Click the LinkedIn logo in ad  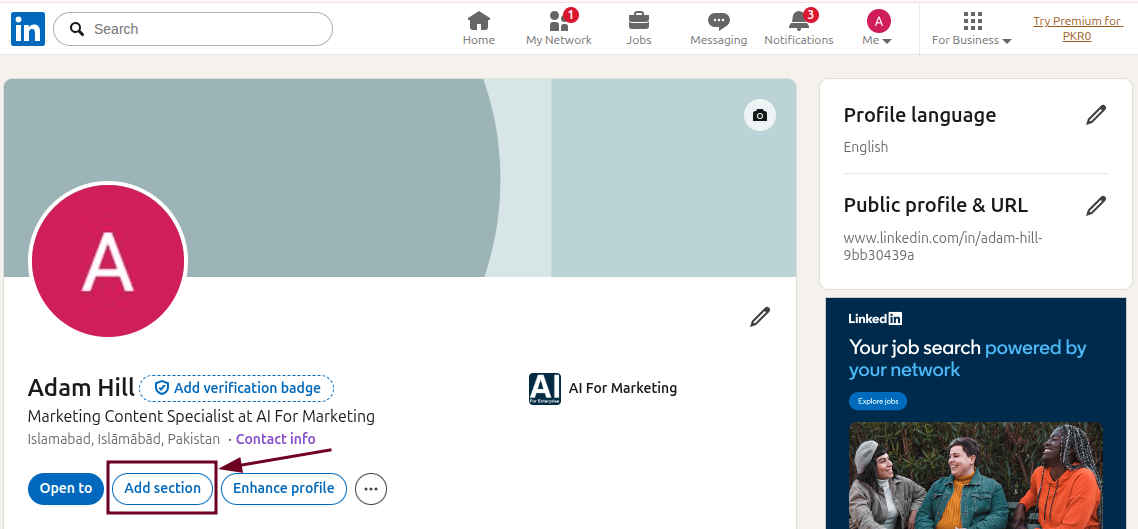(875, 319)
